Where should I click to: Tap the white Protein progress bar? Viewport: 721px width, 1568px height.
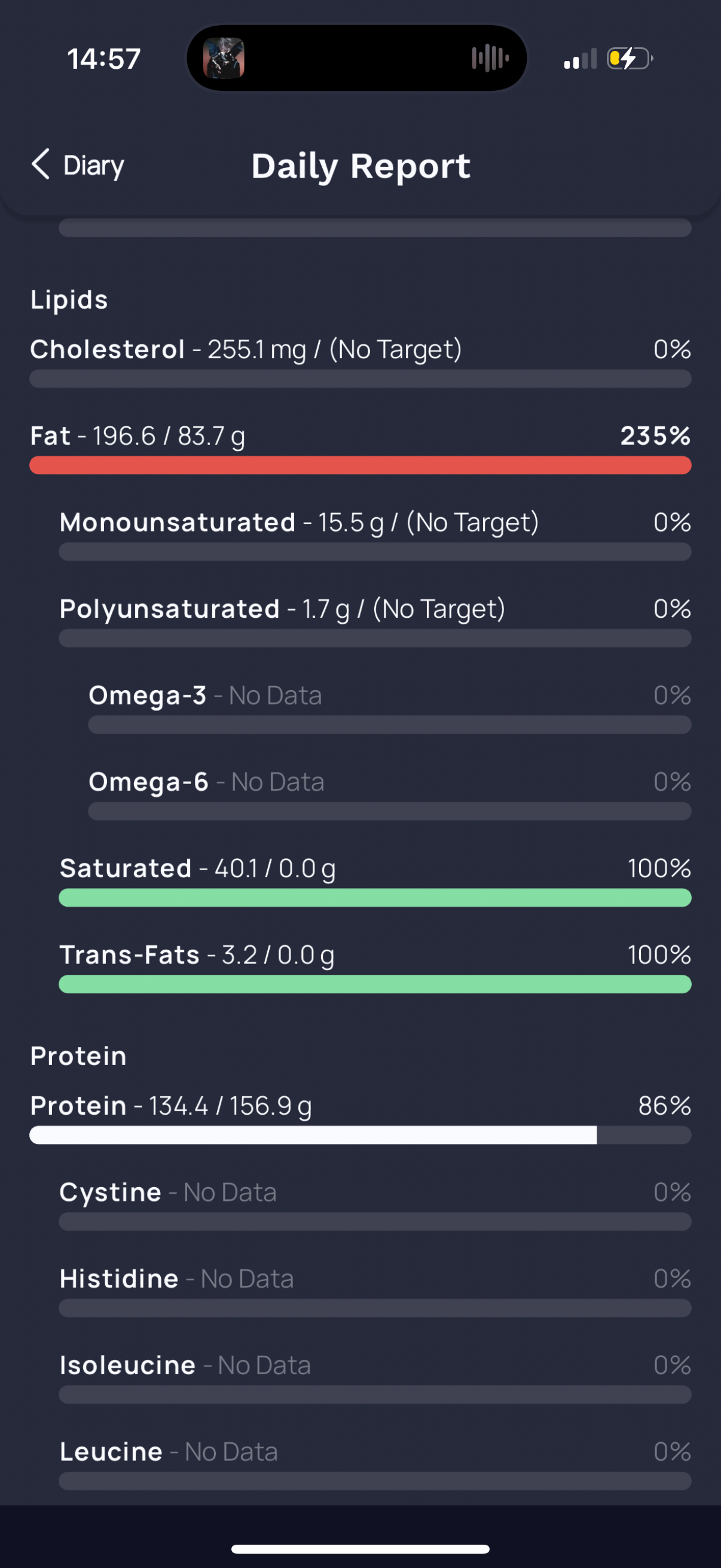point(313,1135)
